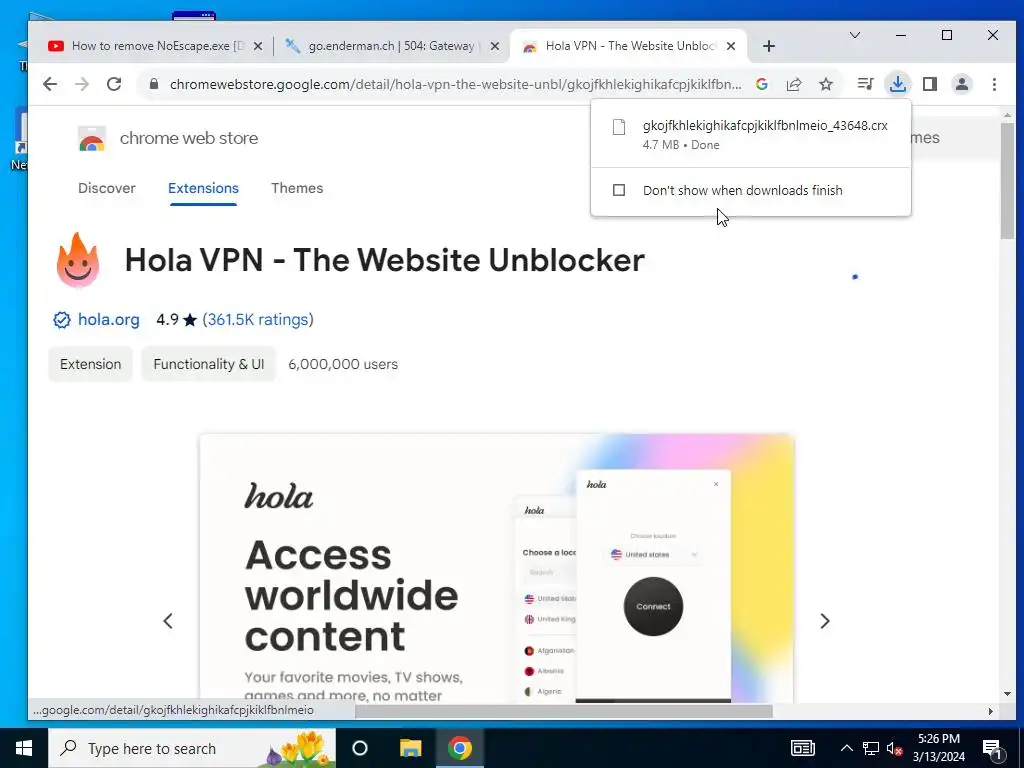View site information via padlock icon
The height and width of the screenshot is (768, 1024).
coord(154,84)
